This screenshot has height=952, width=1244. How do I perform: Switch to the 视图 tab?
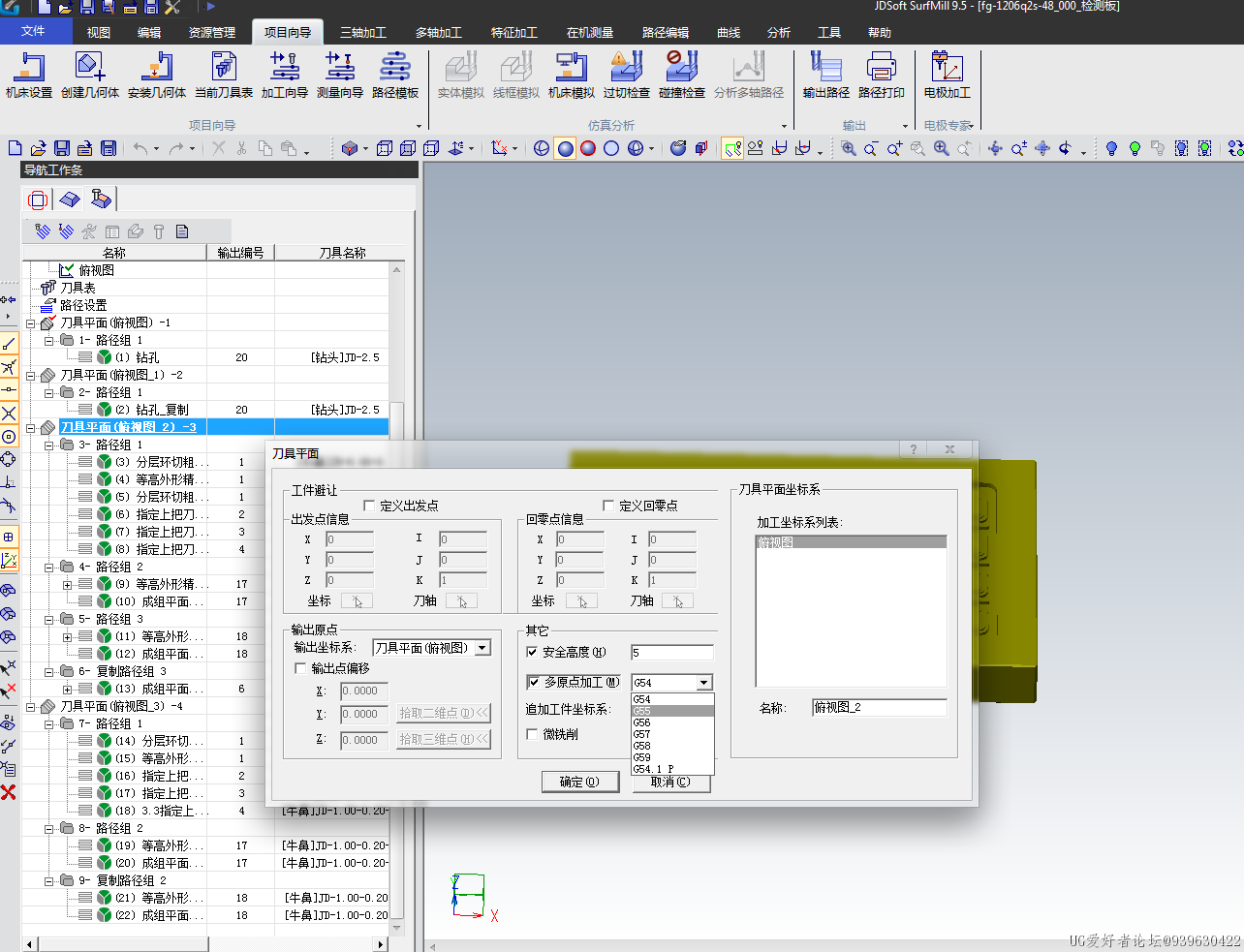99,32
